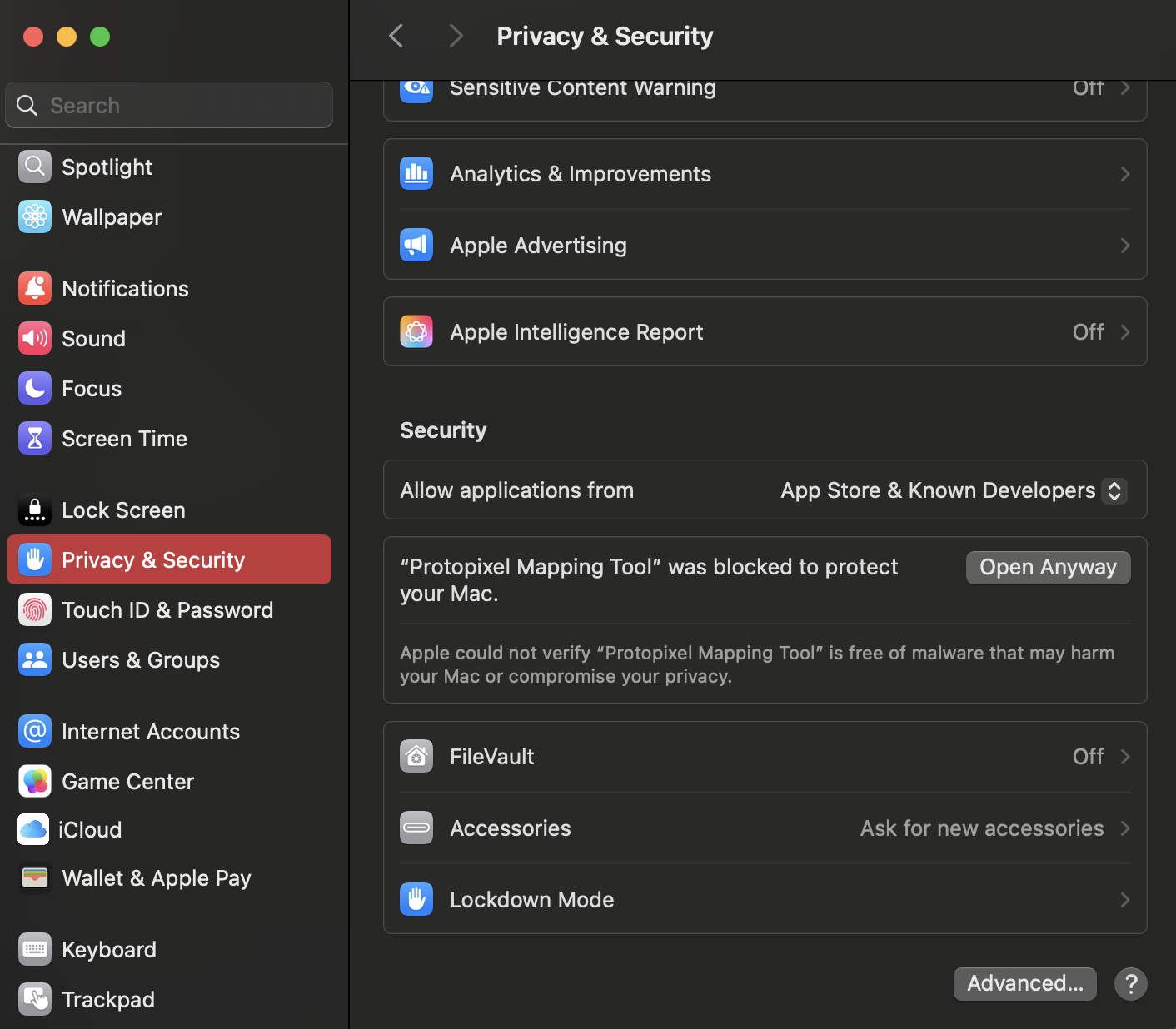Click the iCloud cloud icon

(x=33, y=830)
